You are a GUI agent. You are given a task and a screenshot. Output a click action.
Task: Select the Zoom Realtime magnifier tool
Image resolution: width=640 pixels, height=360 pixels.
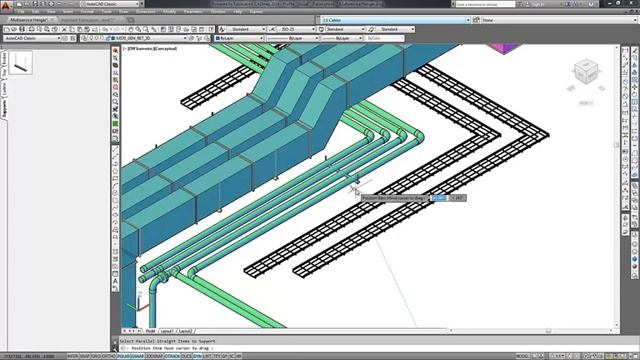coord(138,29)
